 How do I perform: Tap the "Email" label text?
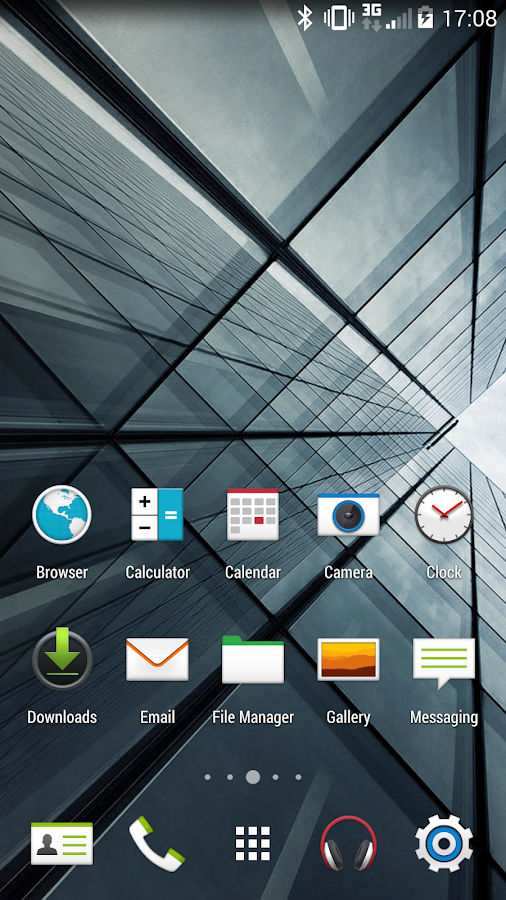pos(157,717)
